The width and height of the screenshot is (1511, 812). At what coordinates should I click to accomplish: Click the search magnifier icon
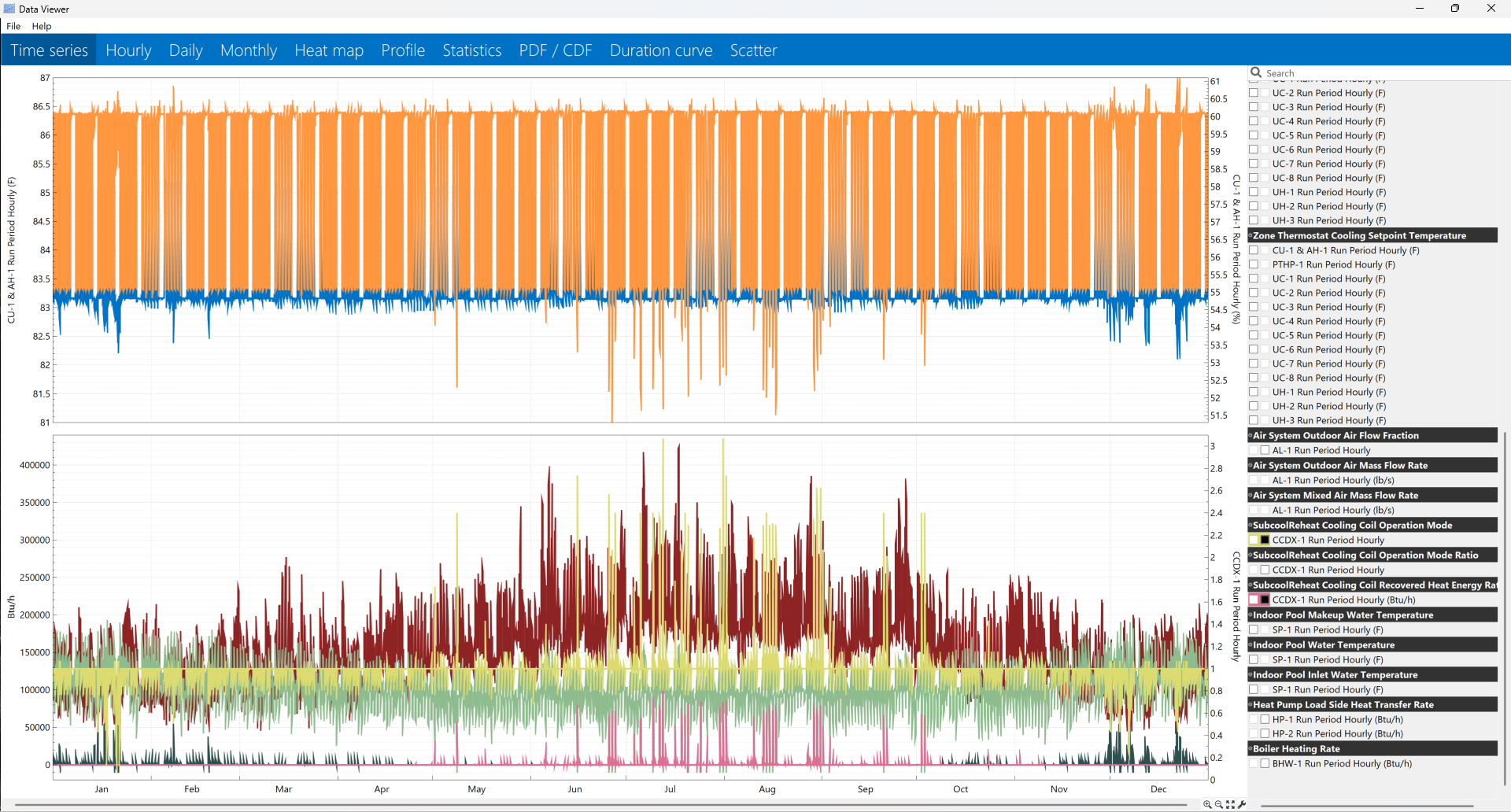(1256, 72)
